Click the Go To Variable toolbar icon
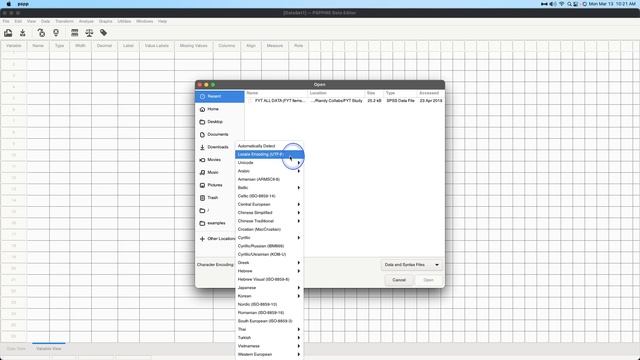This screenshot has width=640, height=360. 41,33
